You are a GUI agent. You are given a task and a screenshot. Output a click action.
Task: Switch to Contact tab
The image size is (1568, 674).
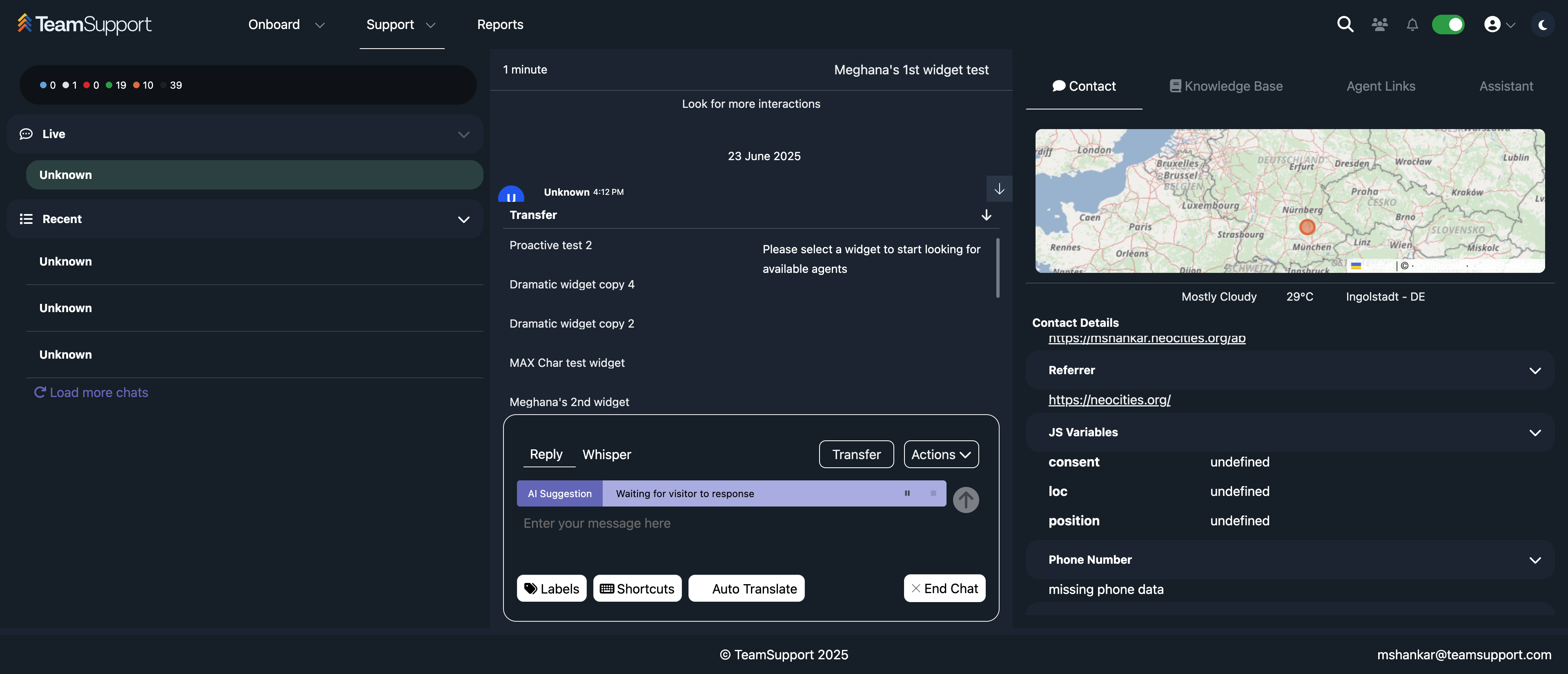coord(1083,86)
